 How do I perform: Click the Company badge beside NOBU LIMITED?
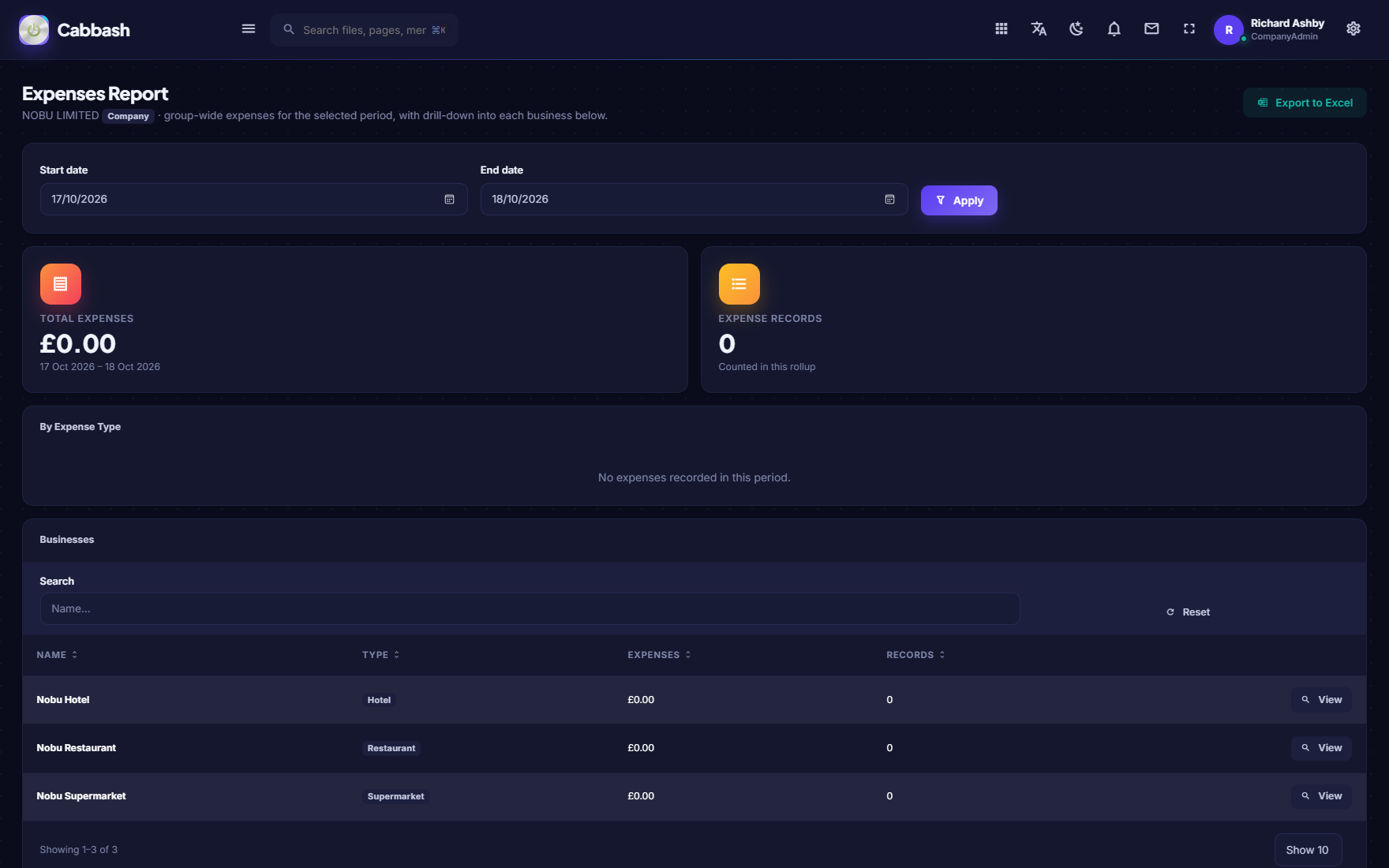point(128,116)
